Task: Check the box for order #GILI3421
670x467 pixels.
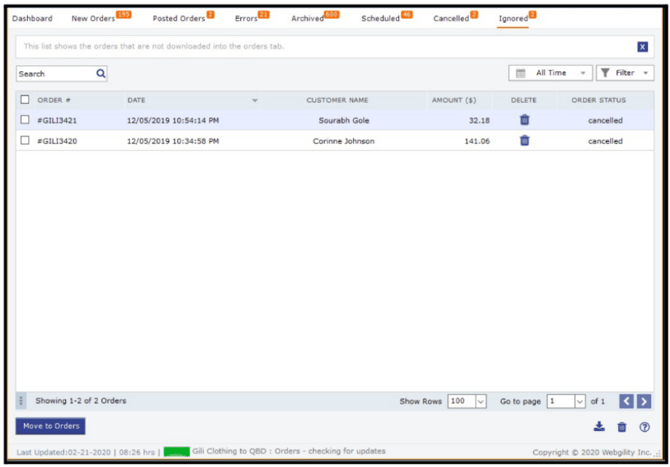Action: coord(25,120)
